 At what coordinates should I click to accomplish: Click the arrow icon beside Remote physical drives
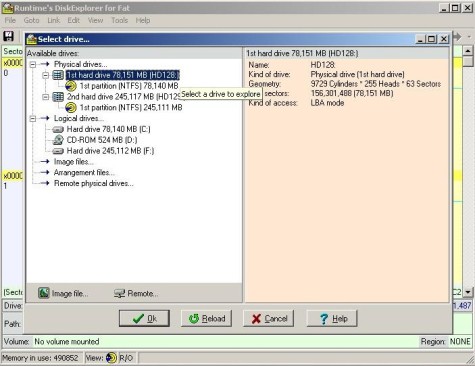(x=45, y=183)
